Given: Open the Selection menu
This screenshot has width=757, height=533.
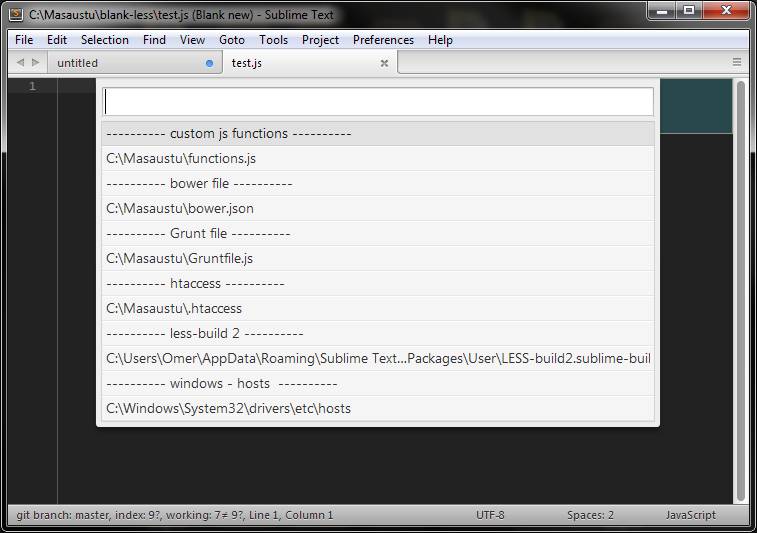Looking at the screenshot, I should (105, 40).
